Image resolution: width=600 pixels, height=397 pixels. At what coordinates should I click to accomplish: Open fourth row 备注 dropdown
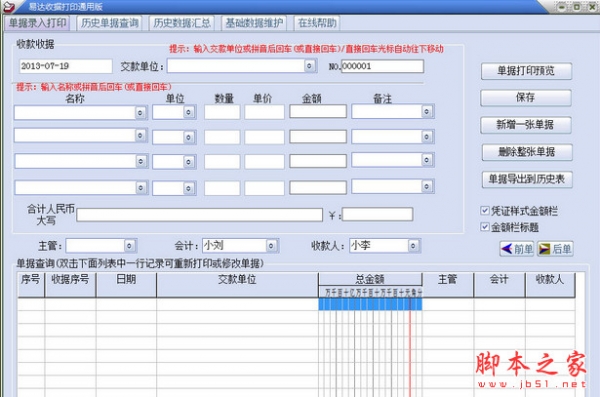point(427,186)
